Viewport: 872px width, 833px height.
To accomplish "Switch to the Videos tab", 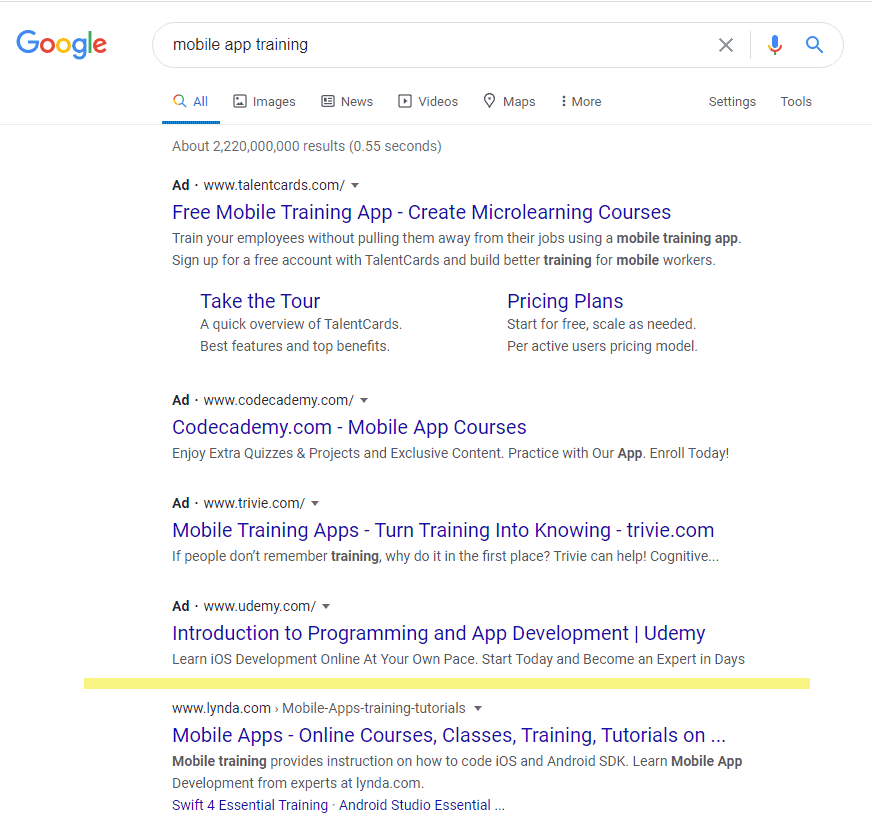I will tap(428, 101).
